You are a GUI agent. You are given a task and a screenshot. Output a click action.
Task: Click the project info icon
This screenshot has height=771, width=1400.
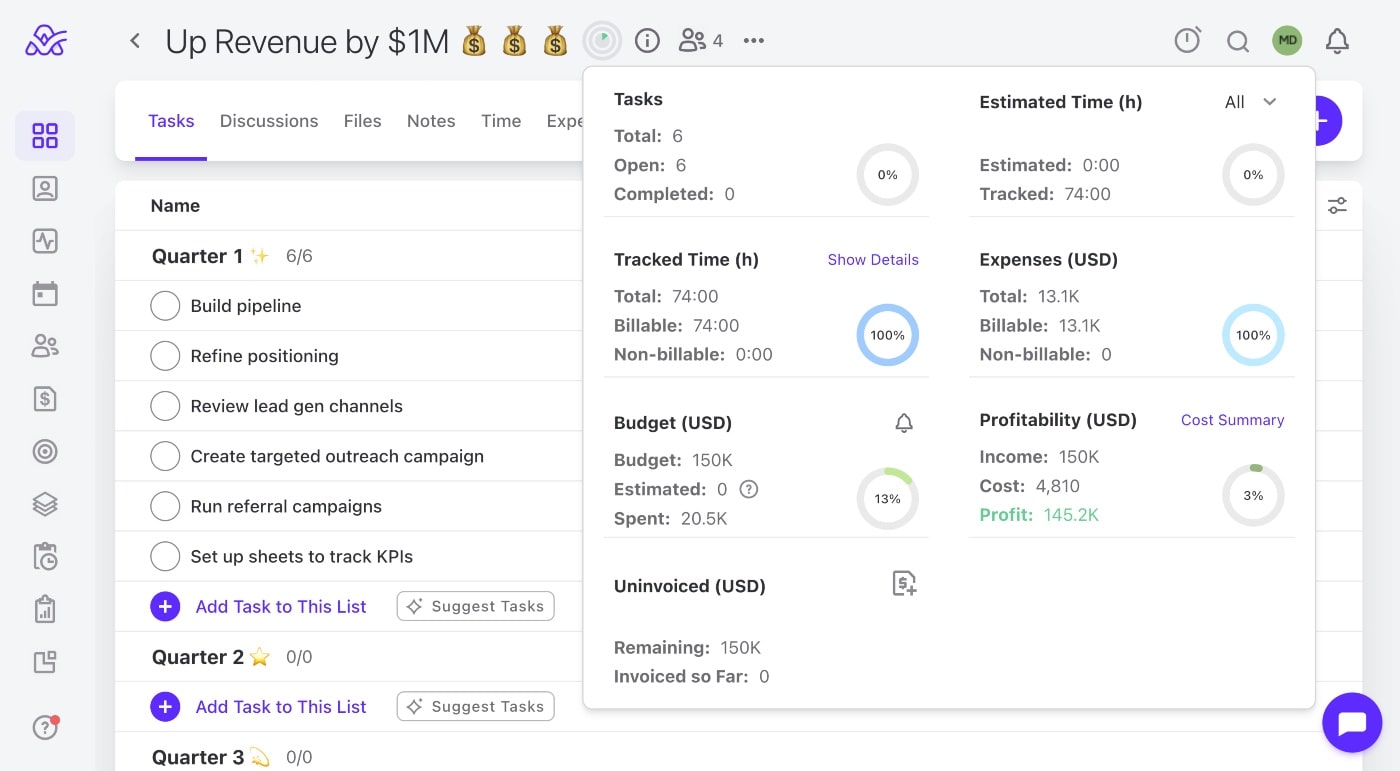click(x=647, y=41)
